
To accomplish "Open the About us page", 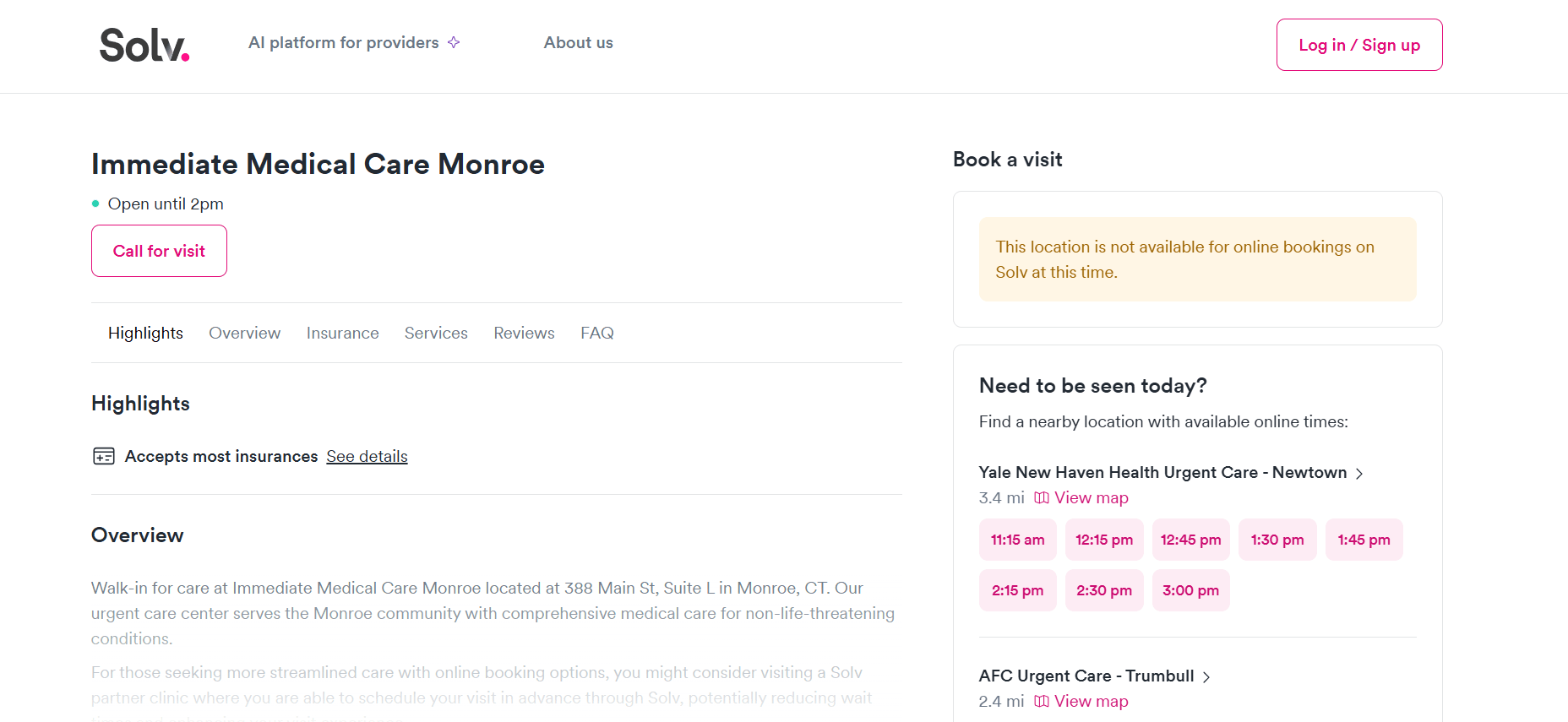I will coord(579,42).
